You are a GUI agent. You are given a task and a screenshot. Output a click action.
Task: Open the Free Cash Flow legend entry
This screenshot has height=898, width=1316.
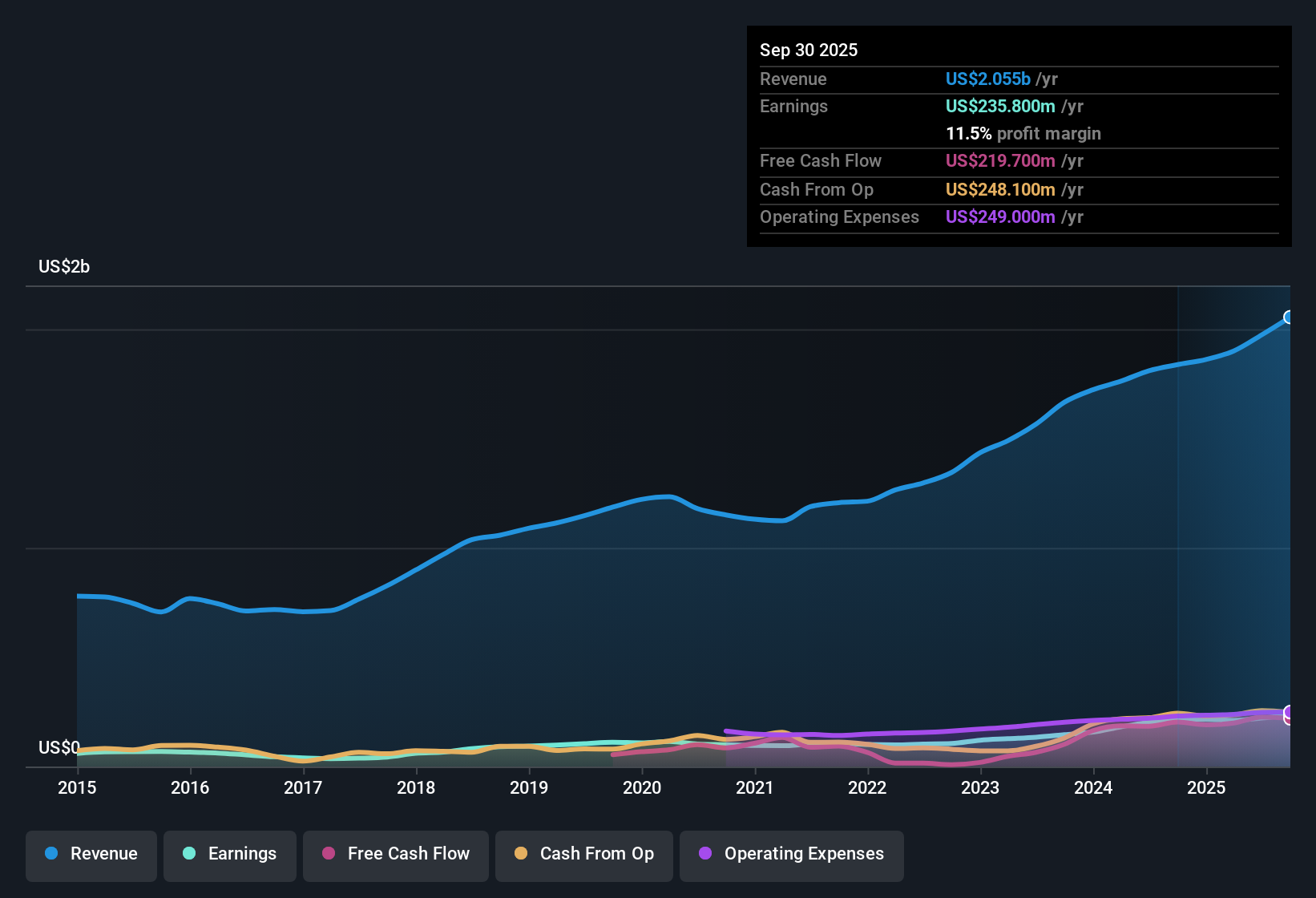pyautogui.click(x=395, y=854)
